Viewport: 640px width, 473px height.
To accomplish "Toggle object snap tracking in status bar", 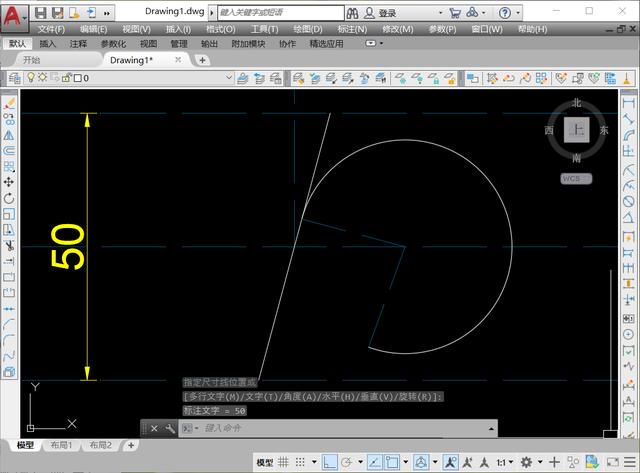I will [375, 462].
